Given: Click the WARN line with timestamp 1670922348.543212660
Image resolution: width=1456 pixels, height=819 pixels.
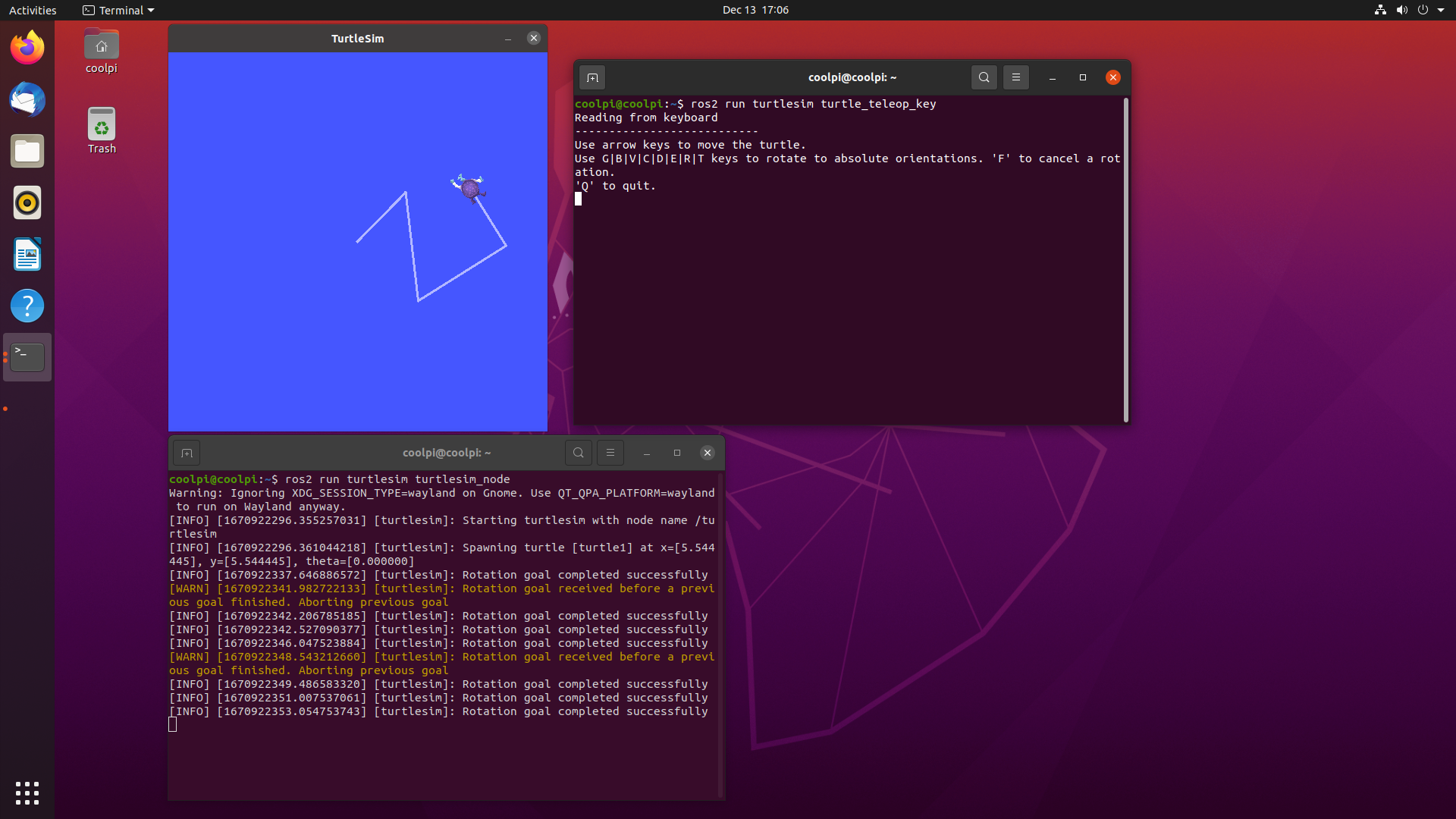Looking at the screenshot, I should [x=442, y=664].
